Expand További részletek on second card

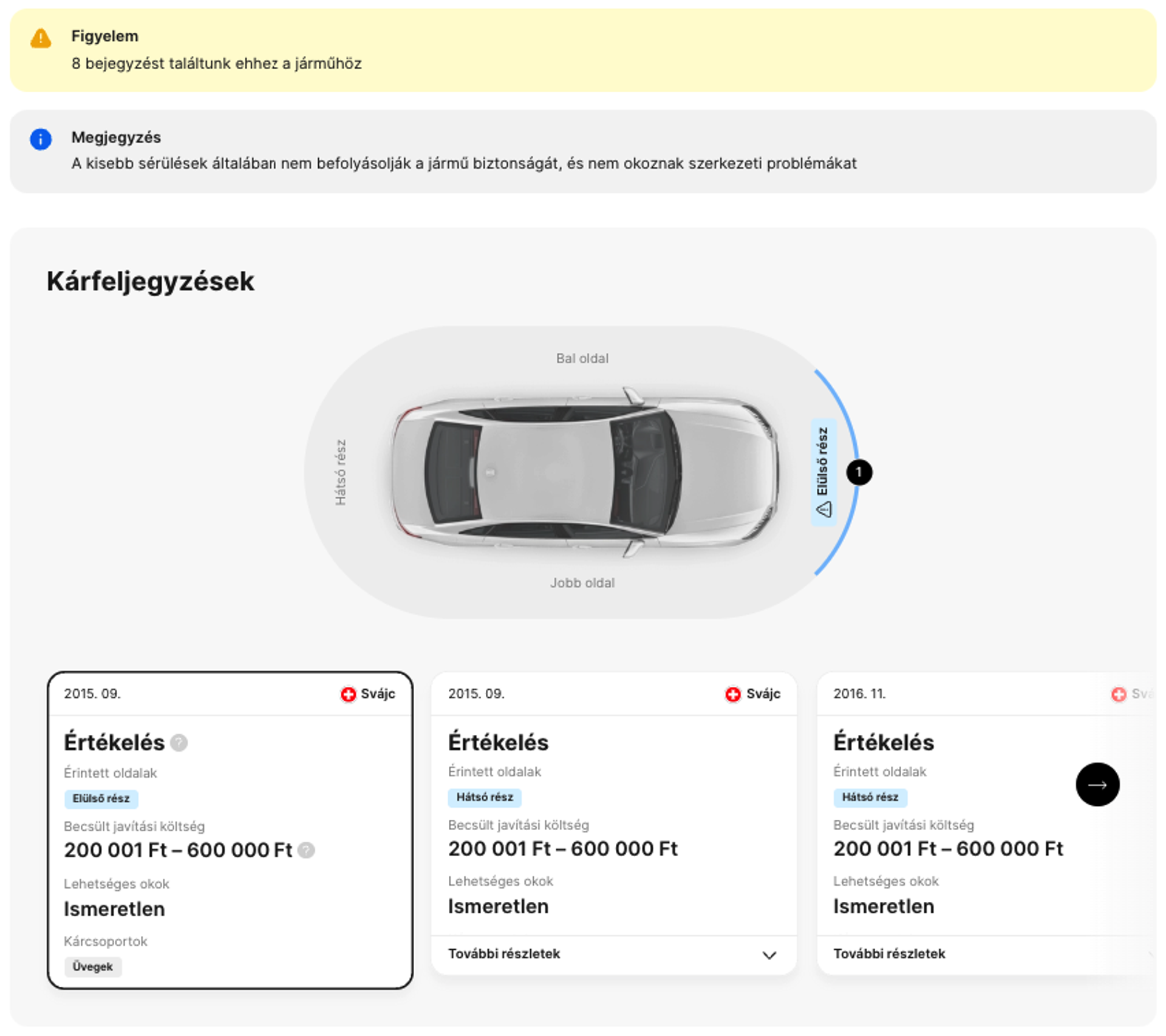[613, 954]
